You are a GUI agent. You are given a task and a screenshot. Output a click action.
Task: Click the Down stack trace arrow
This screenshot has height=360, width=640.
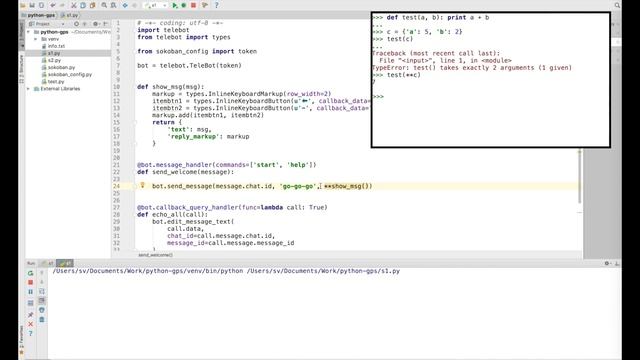click(x=42, y=282)
